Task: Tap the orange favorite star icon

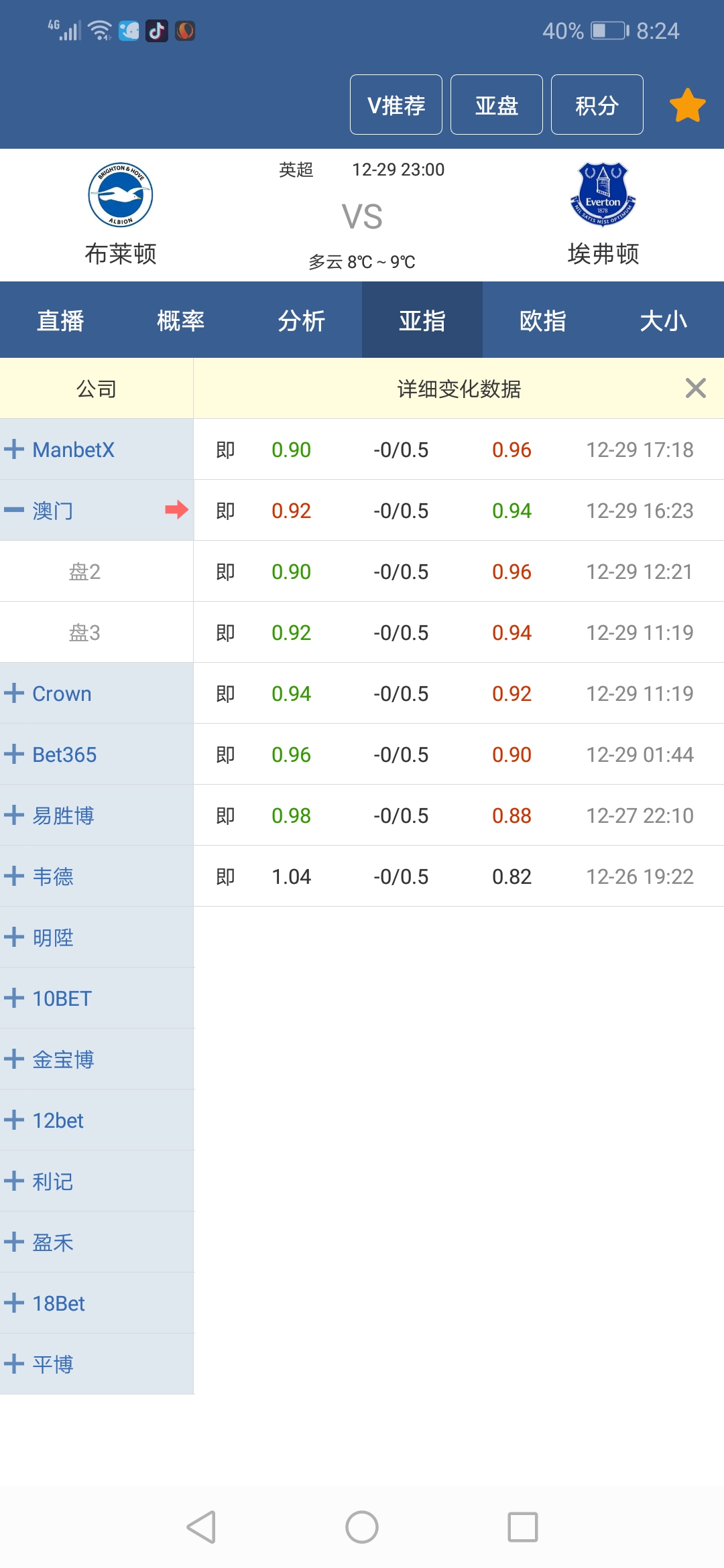Action: tap(687, 105)
